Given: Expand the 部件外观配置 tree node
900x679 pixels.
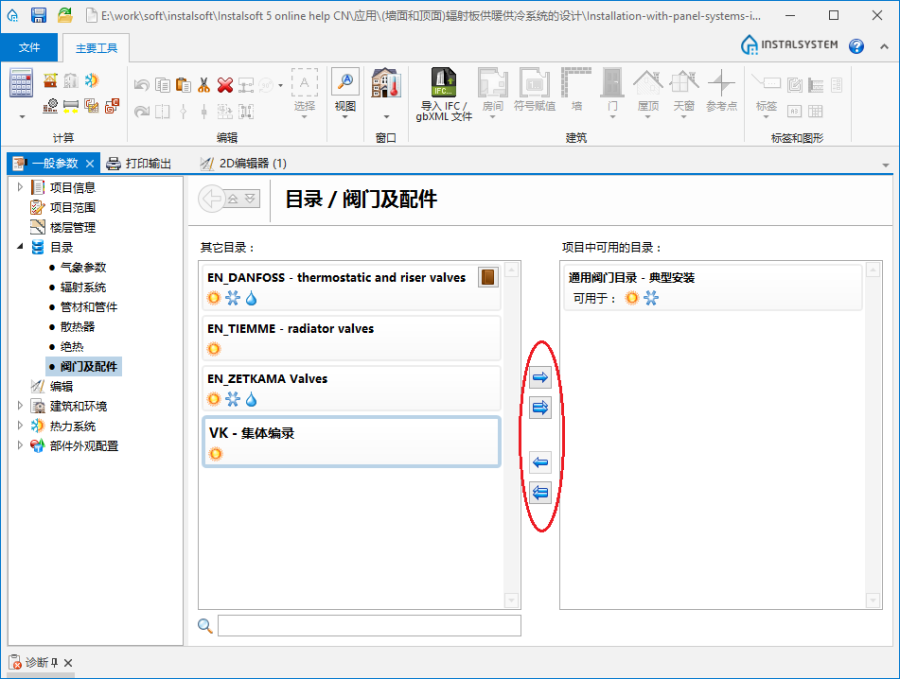Looking at the screenshot, I should pyautogui.click(x=20, y=445).
